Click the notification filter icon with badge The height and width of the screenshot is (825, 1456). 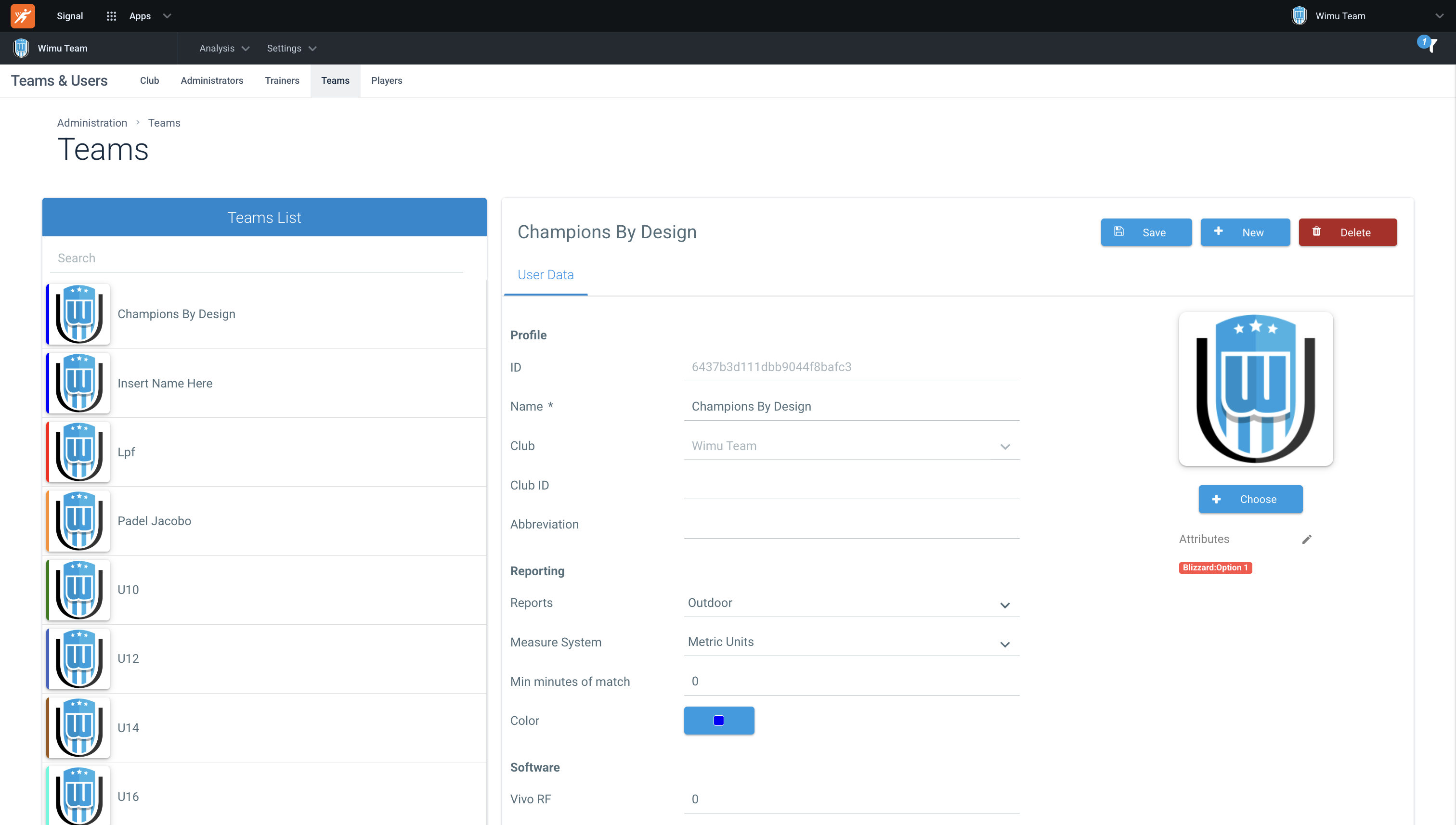1427,44
